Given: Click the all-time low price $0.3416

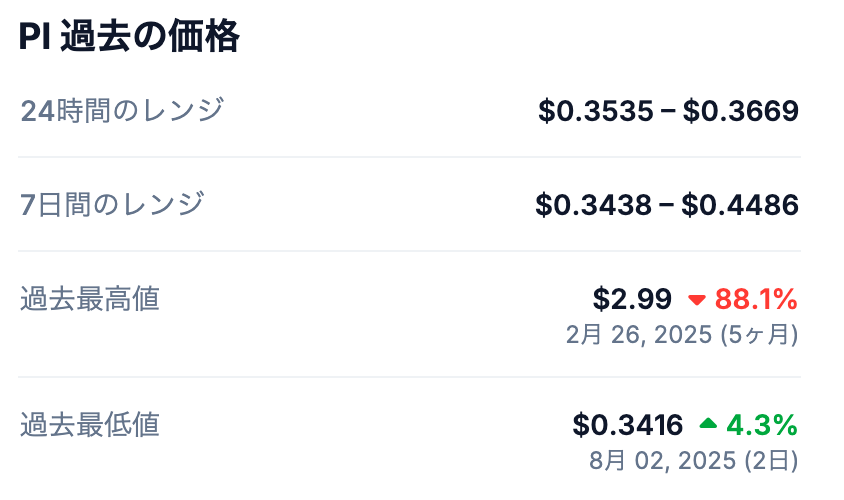Looking at the screenshot, I should click(x=628, y=425).
